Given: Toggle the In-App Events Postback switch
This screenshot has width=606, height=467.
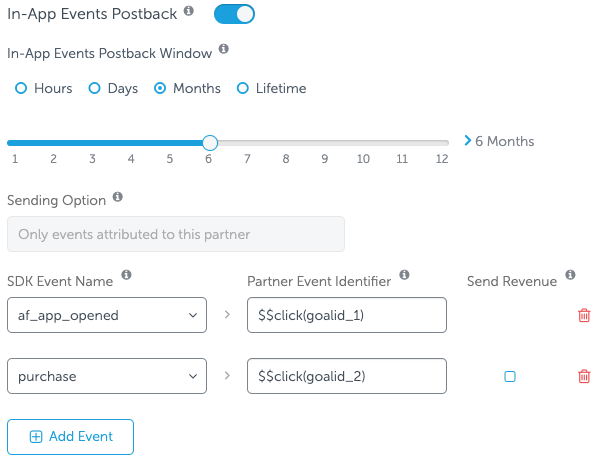Looking at the screenshot, I should click(x=234, y=14).
